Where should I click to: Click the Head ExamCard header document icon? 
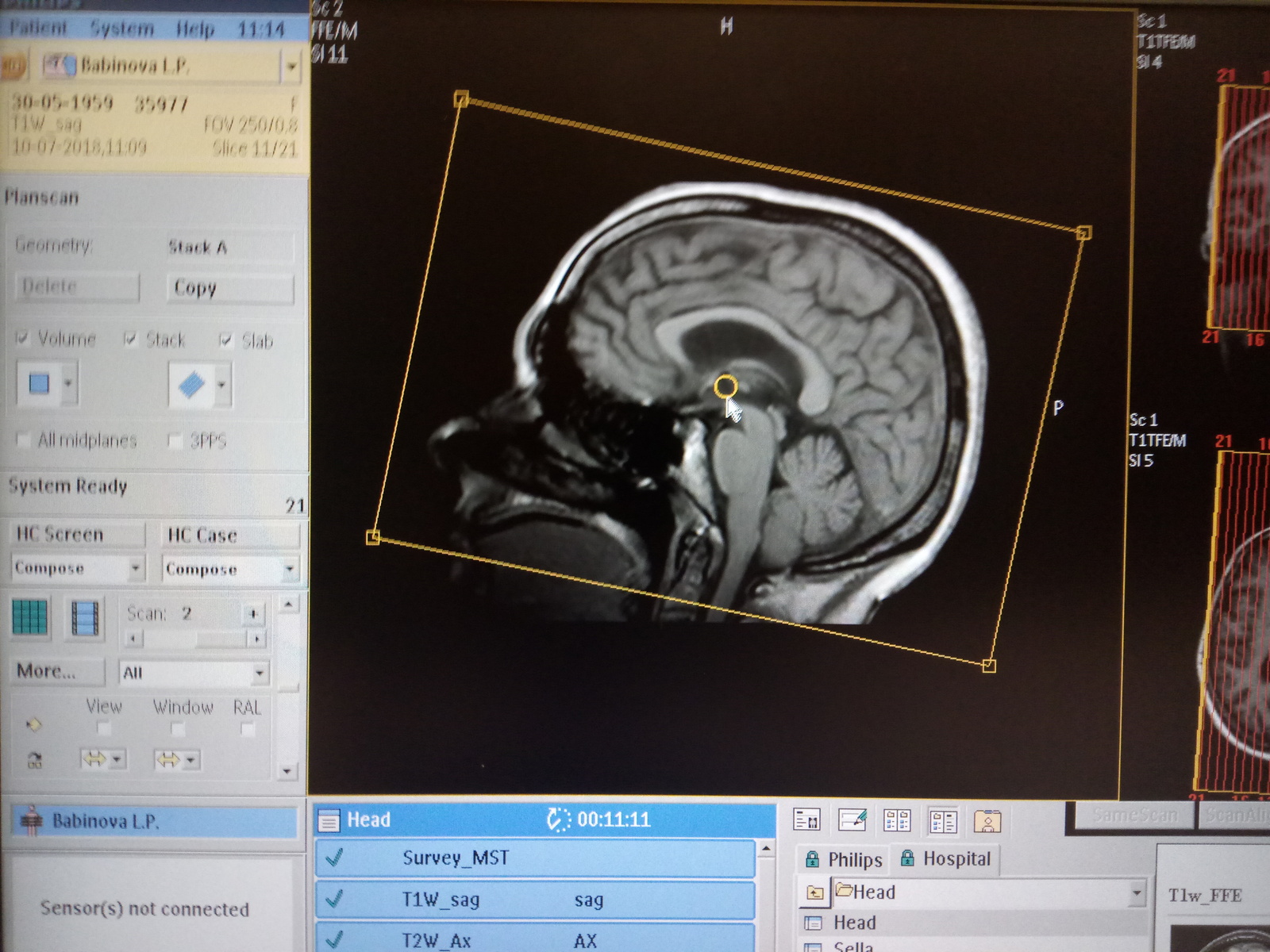(329, 820)
